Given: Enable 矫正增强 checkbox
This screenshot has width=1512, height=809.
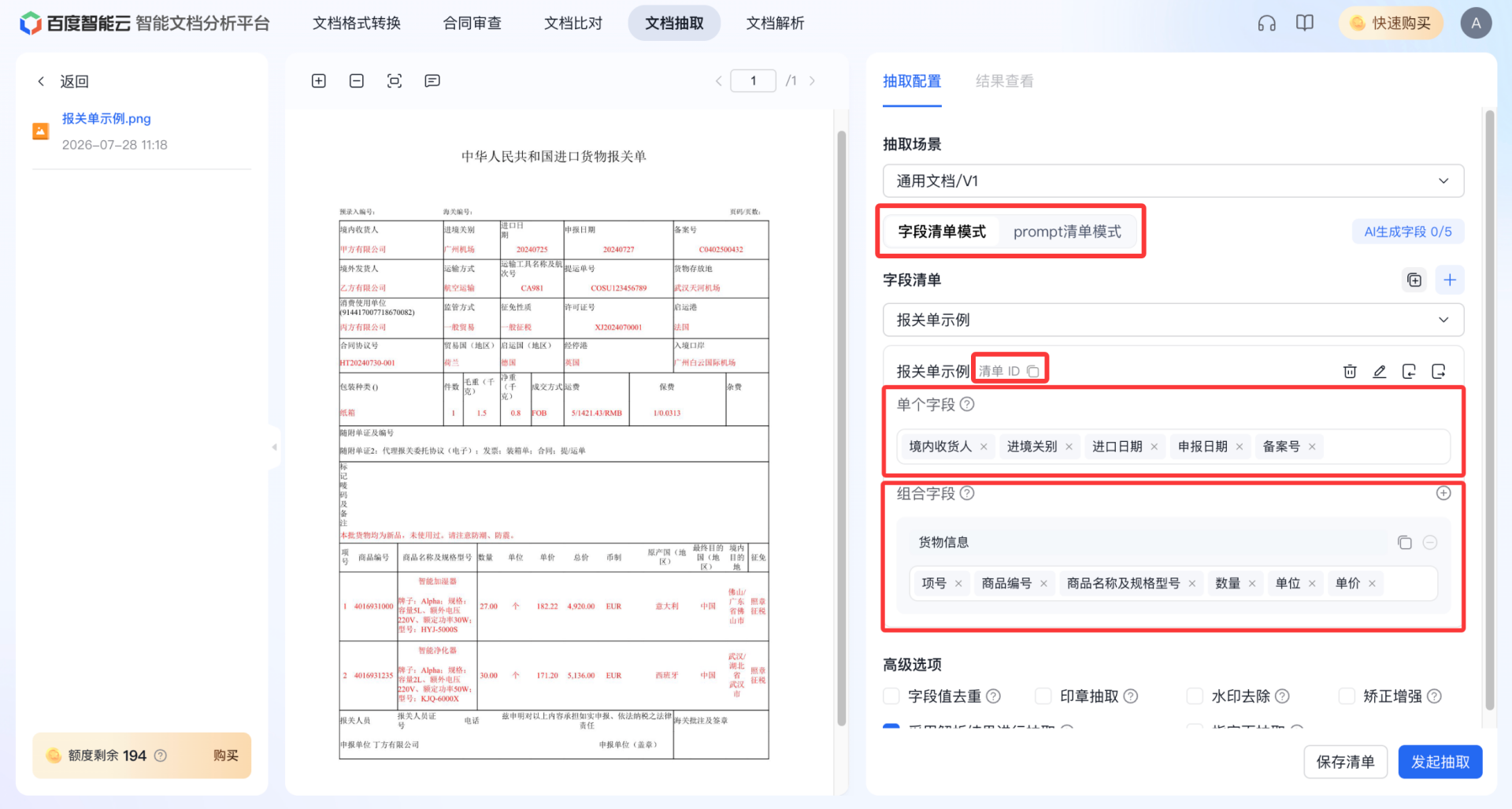Looking at the screenshot, I should [x=1347, y=696].
